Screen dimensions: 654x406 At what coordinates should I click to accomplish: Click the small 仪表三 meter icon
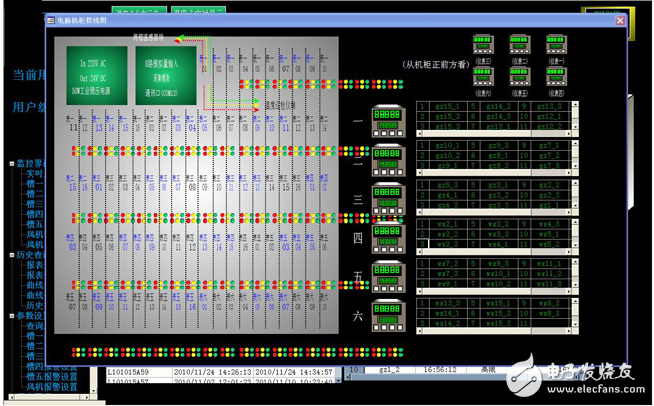[484, 45]
